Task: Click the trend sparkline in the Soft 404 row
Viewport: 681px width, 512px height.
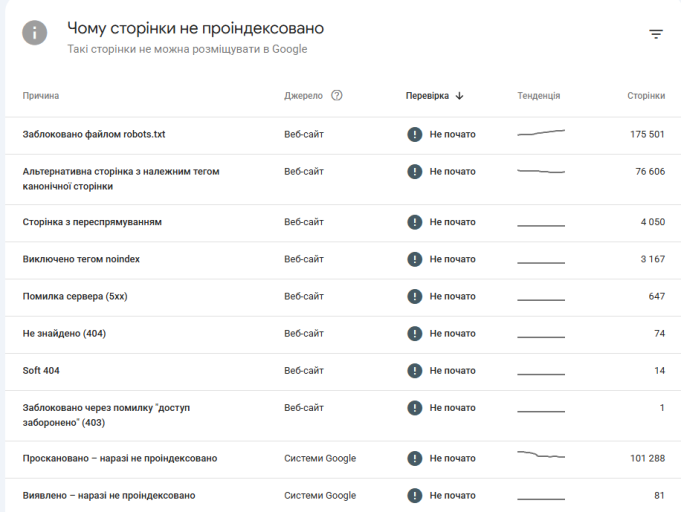Action: coord(541,374)
